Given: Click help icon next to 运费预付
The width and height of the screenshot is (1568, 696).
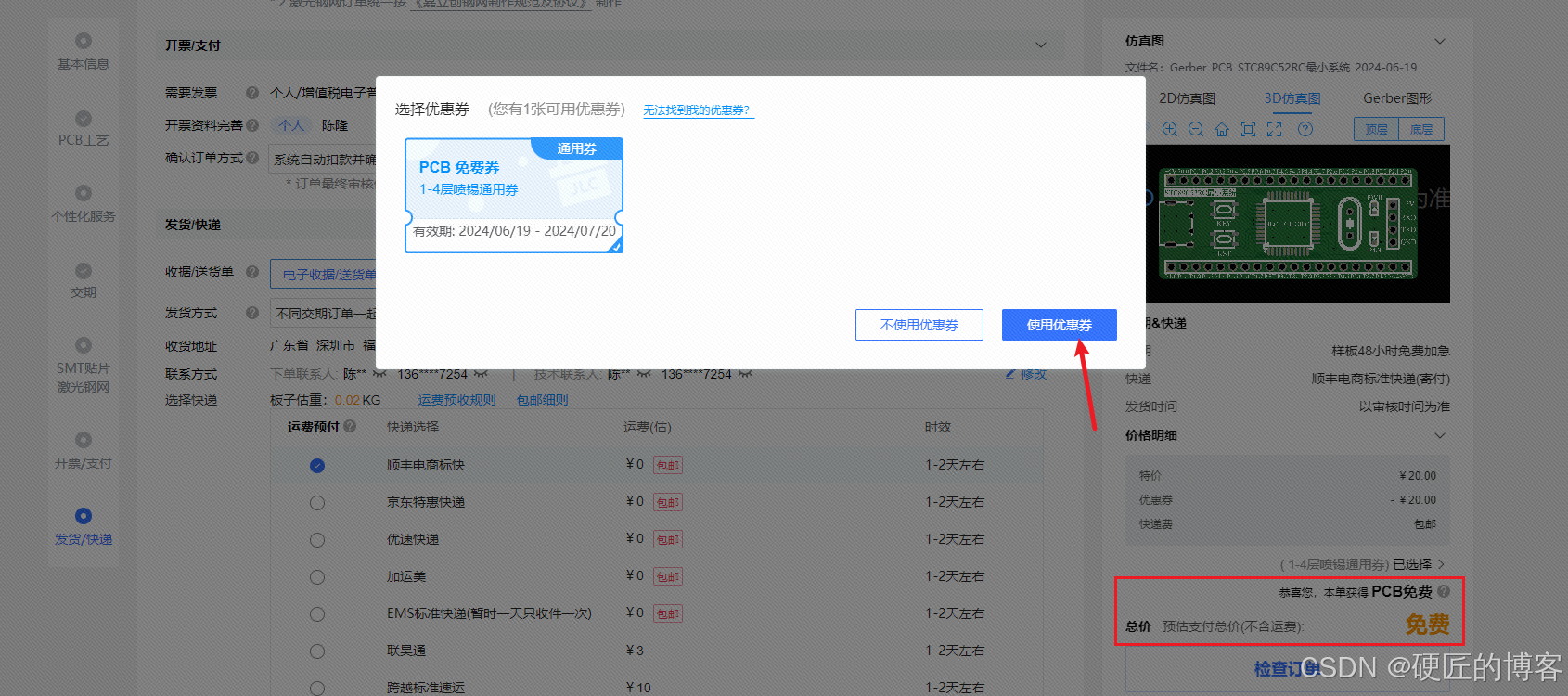Looking at the screenshot, I should point(350,426).
